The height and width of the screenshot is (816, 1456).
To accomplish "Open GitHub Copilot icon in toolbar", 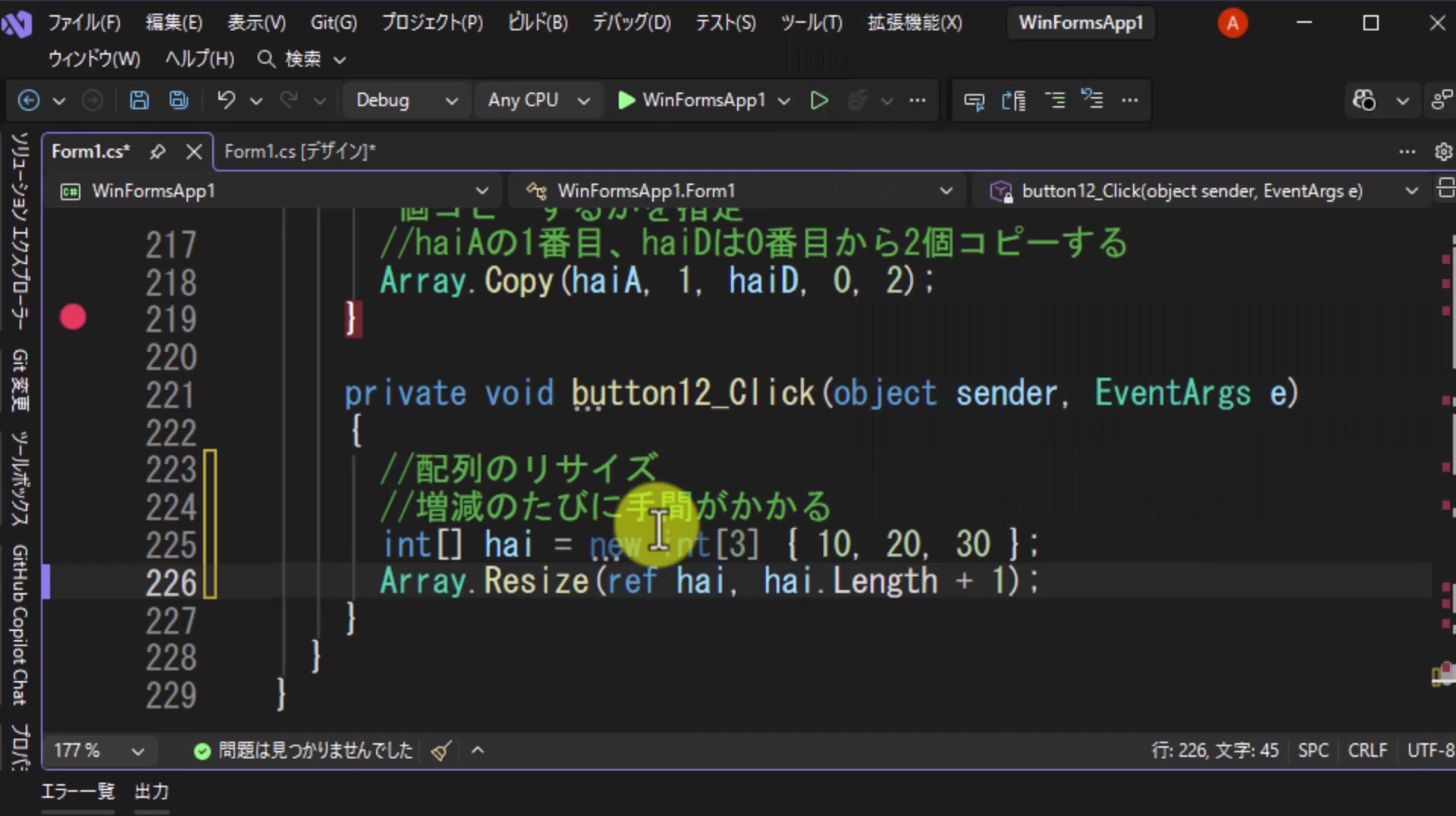I will point(1364,100).
